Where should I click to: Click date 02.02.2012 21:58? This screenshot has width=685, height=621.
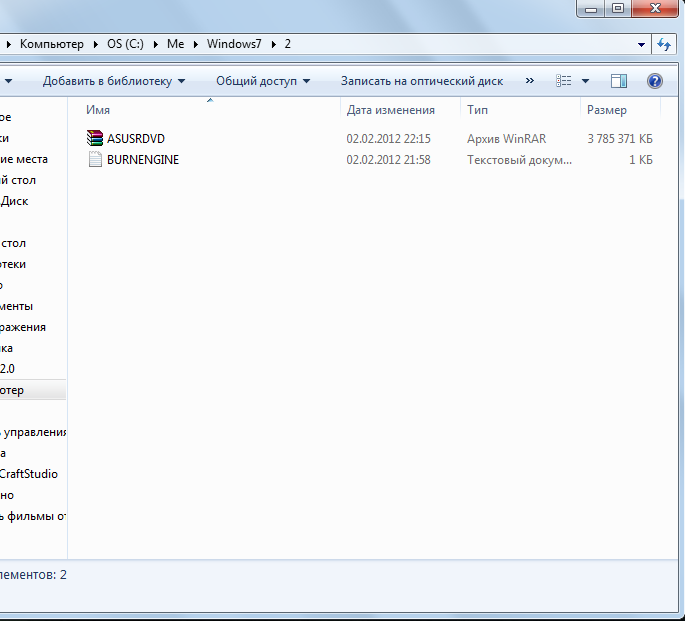[x=388, y=160]
